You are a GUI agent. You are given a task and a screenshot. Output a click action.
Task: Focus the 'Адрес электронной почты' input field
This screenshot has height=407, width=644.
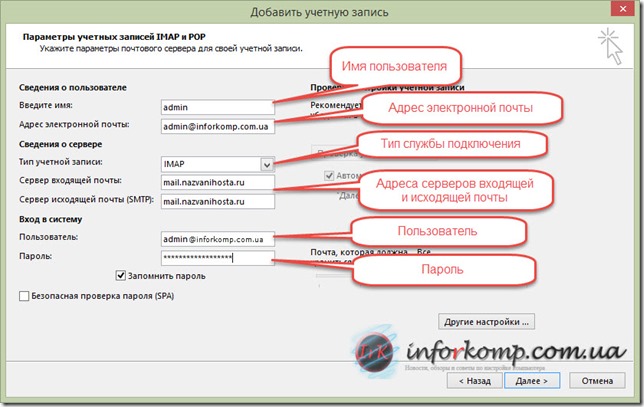point(215,125)
